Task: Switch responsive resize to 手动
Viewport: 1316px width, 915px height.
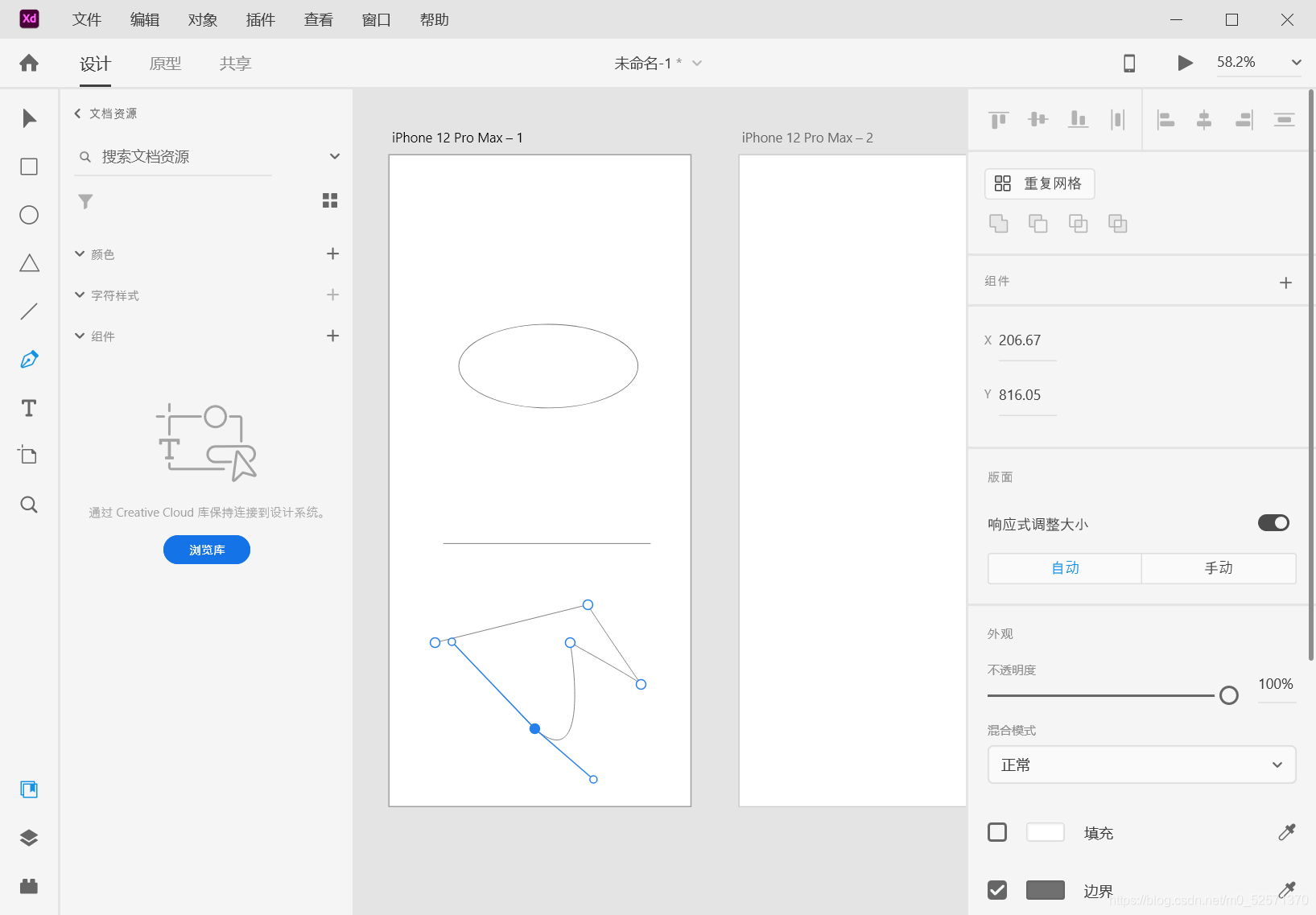Action: pyautogui.click(x=1218, y=568)
